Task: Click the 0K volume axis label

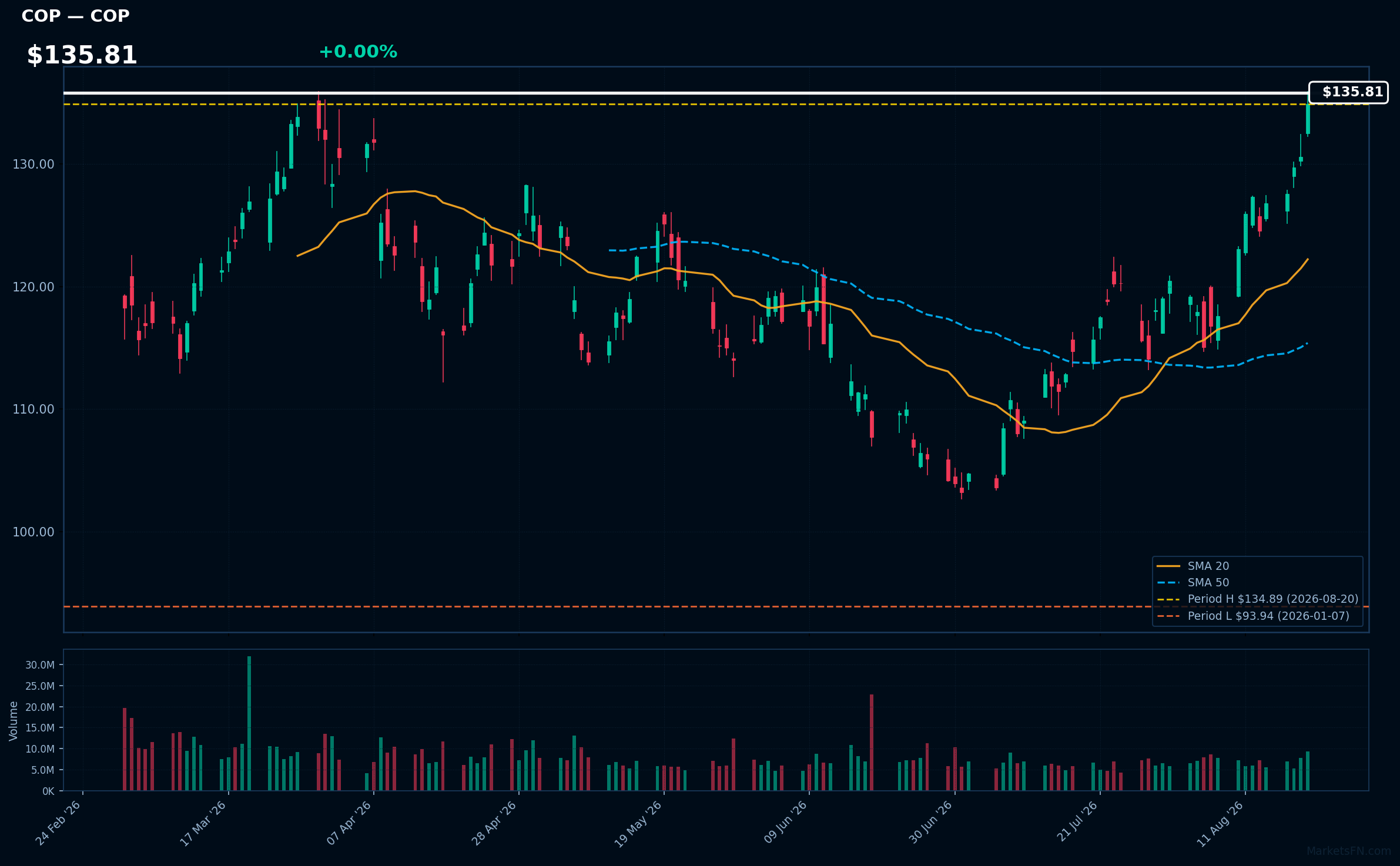Action: (48, 791)
